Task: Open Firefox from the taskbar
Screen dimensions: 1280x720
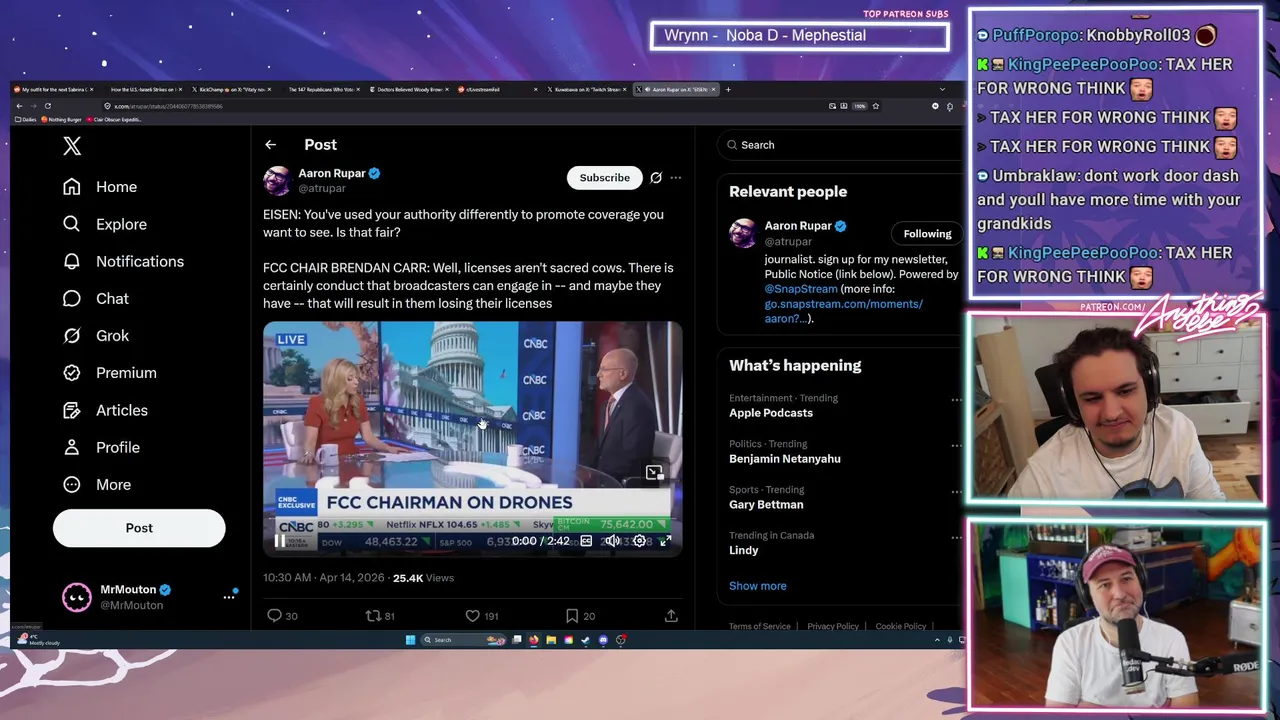Action: (x=534, y=640)
